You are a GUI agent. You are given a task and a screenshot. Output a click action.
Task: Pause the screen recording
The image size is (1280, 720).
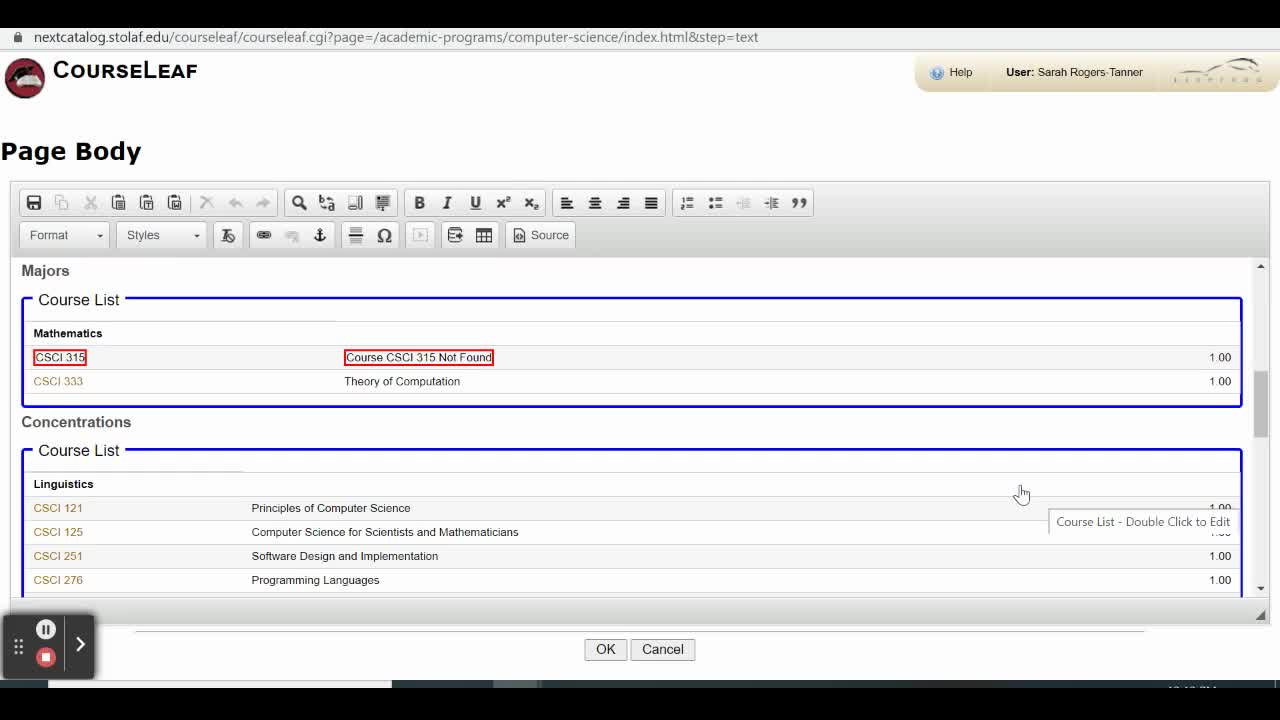pos(46,629)
